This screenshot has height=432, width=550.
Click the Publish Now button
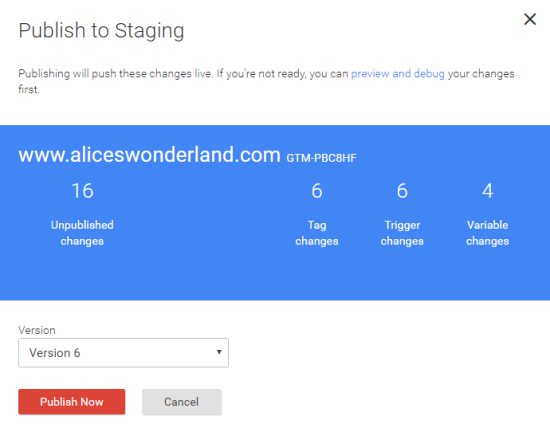[72, 402]
